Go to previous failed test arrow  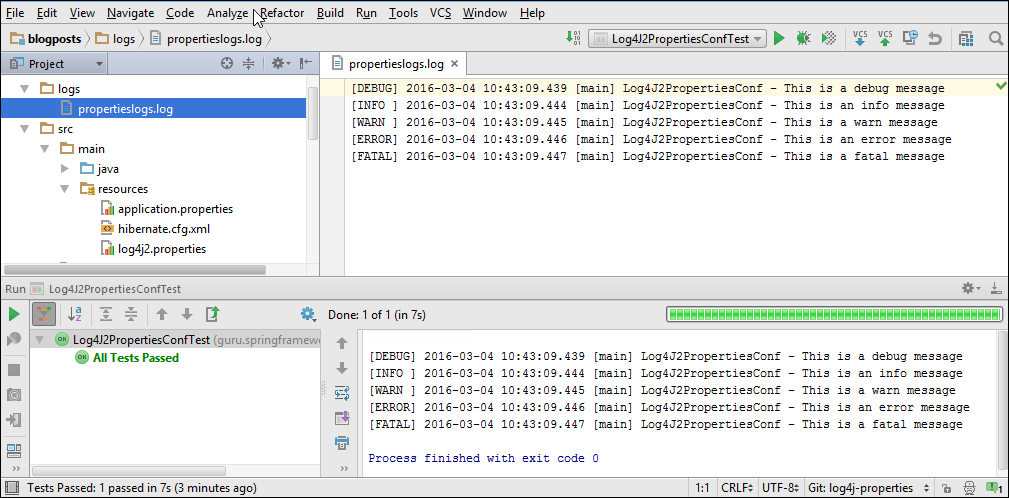coord(162,314)
